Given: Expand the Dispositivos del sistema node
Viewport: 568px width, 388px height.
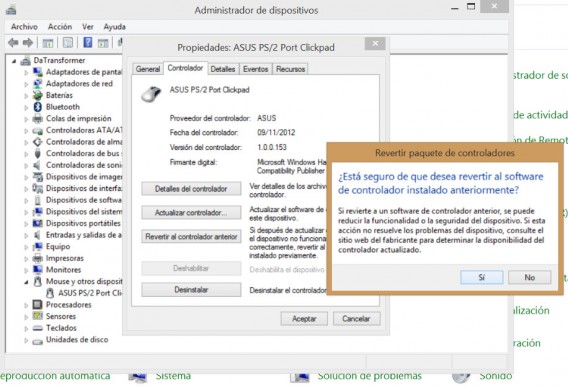Looking at the screenshot, I should pyautogui.click(x=26, y=212).
